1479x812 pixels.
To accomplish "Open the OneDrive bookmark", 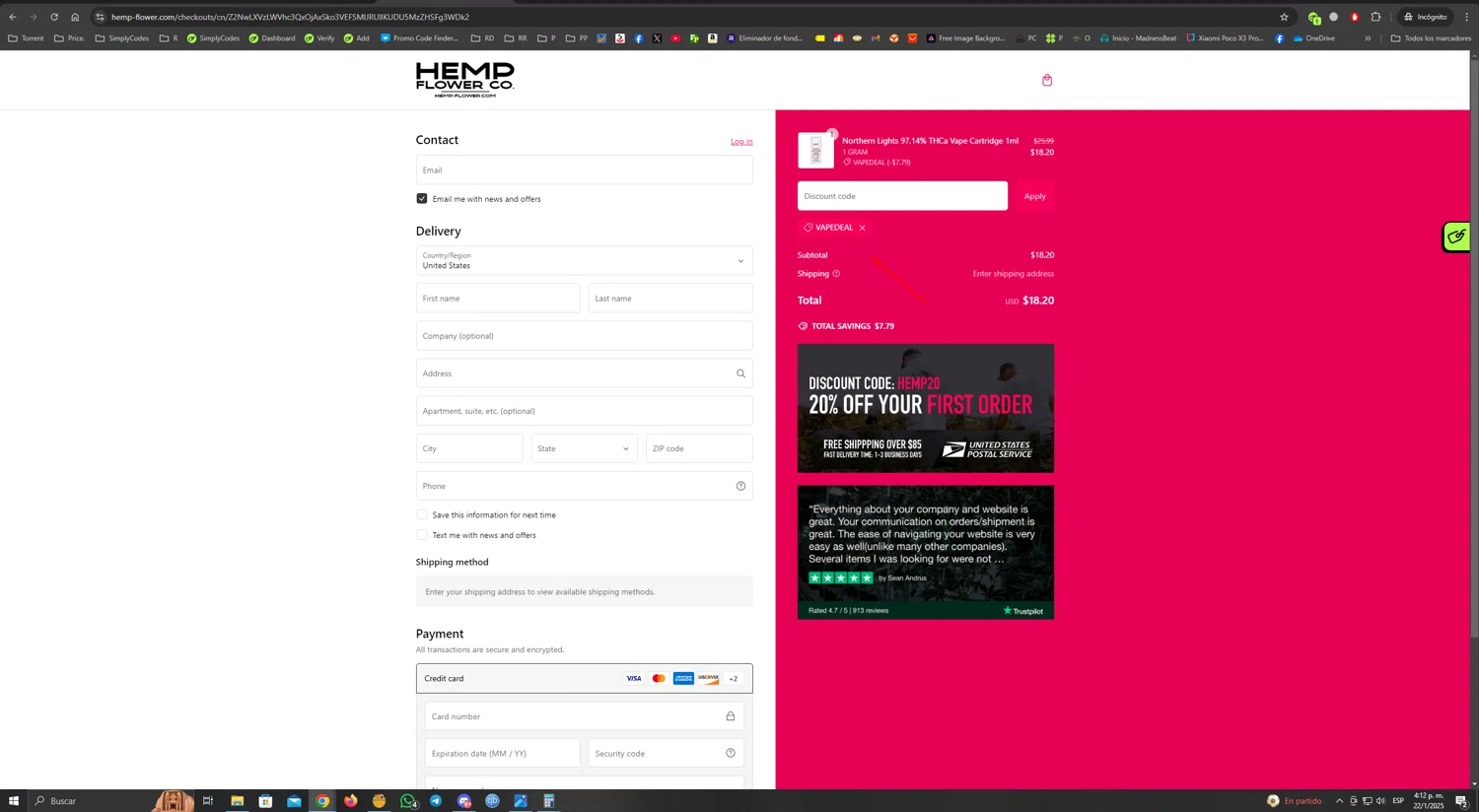I will (x=1313, y=38).
